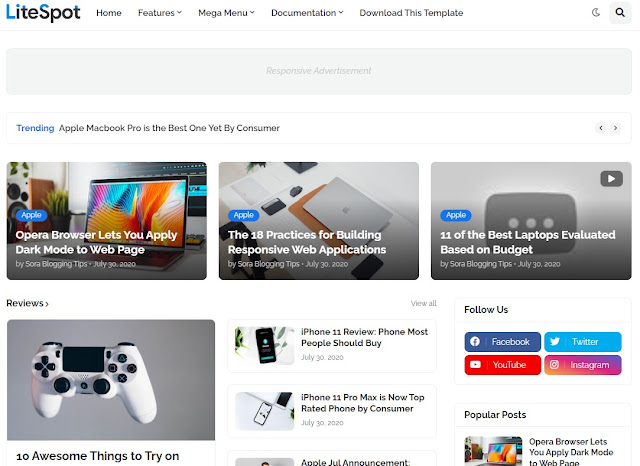Open the Reviews section heading

[x=27, y=303]
